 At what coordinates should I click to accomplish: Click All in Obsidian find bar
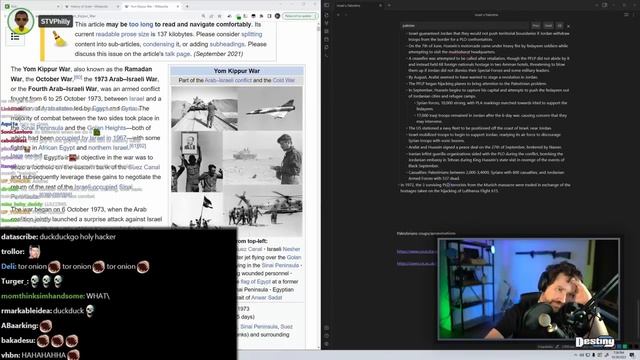pyautogui.click(x=560, y=25)
